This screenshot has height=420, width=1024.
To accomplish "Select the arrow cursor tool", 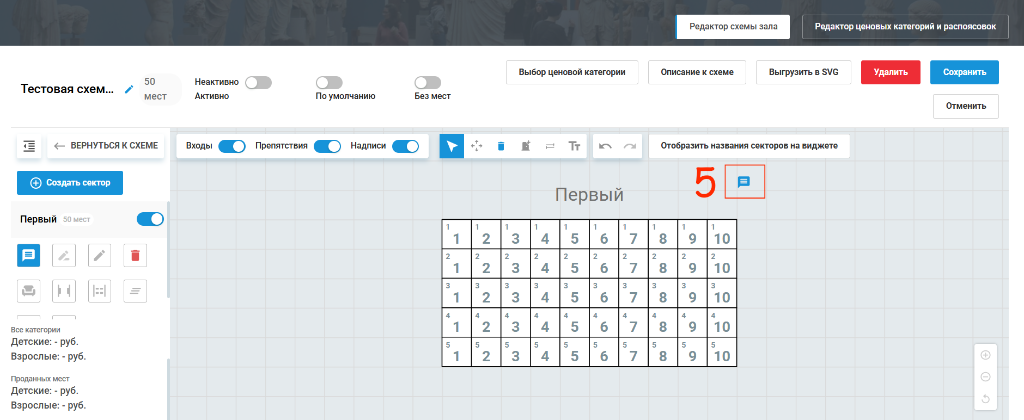I will [x=452, y=146].
